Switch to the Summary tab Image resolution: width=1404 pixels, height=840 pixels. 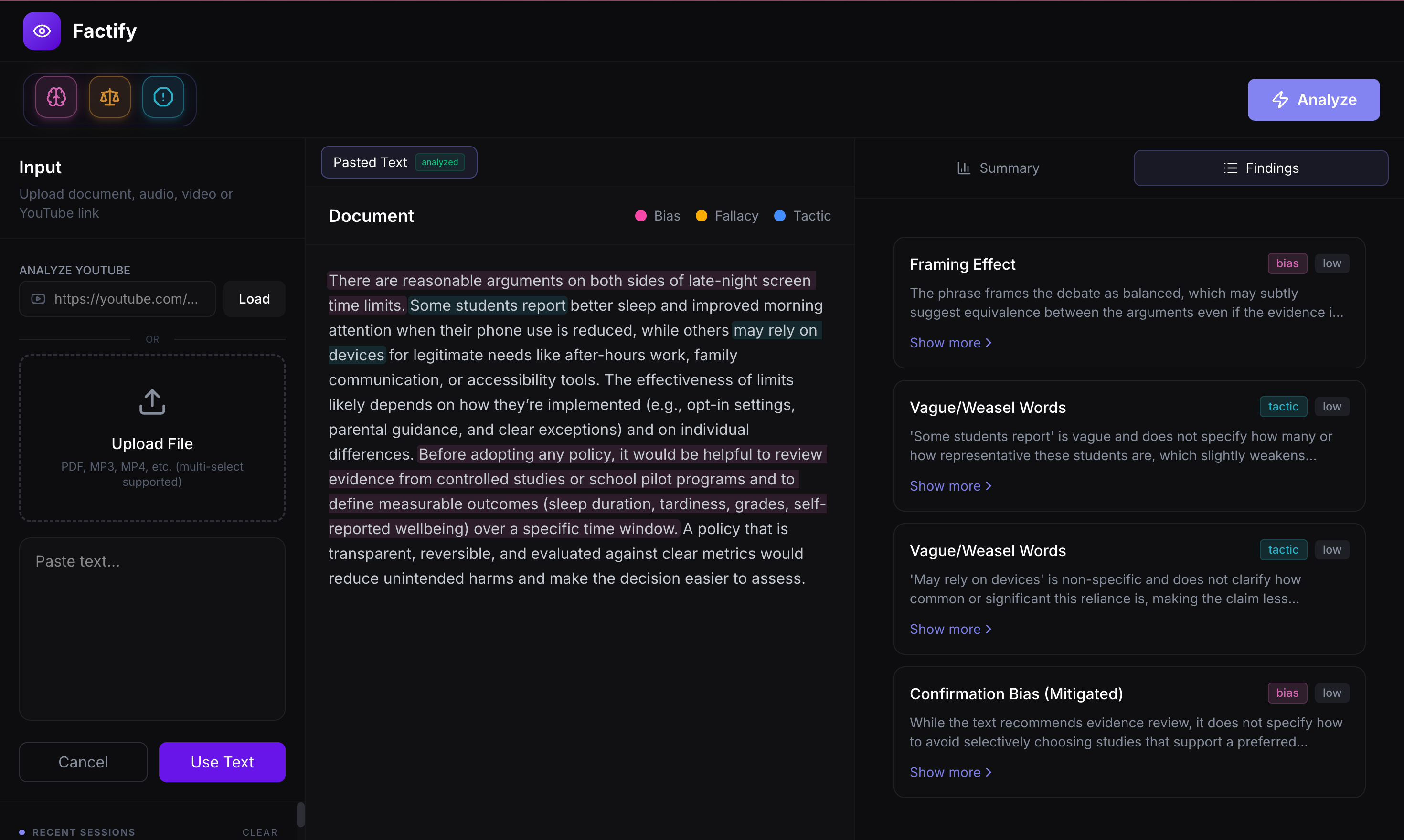pyautogui.click(x=998, y=168)
